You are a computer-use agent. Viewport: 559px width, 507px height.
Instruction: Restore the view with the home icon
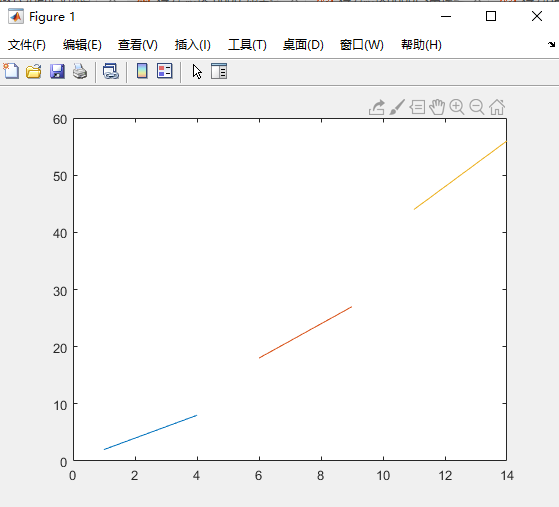click(x=497, y=107)
